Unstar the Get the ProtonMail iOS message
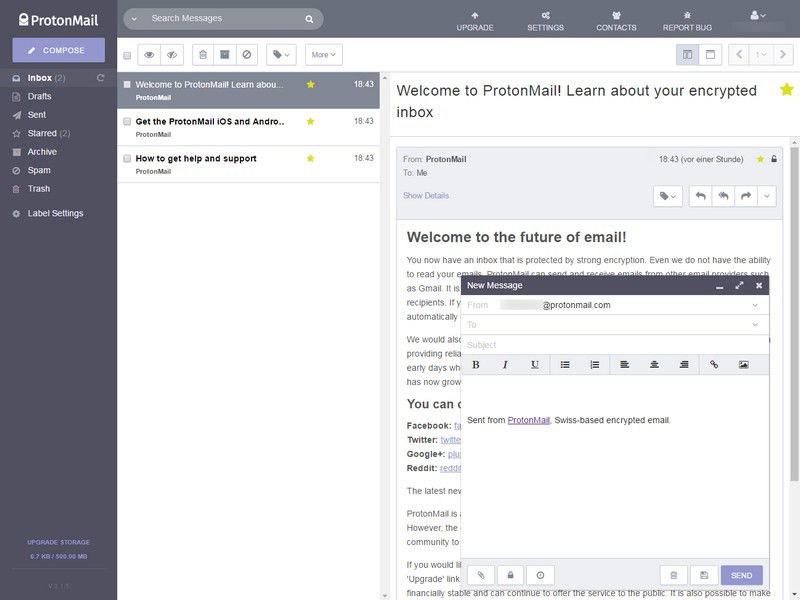 (x=310, y=121)
